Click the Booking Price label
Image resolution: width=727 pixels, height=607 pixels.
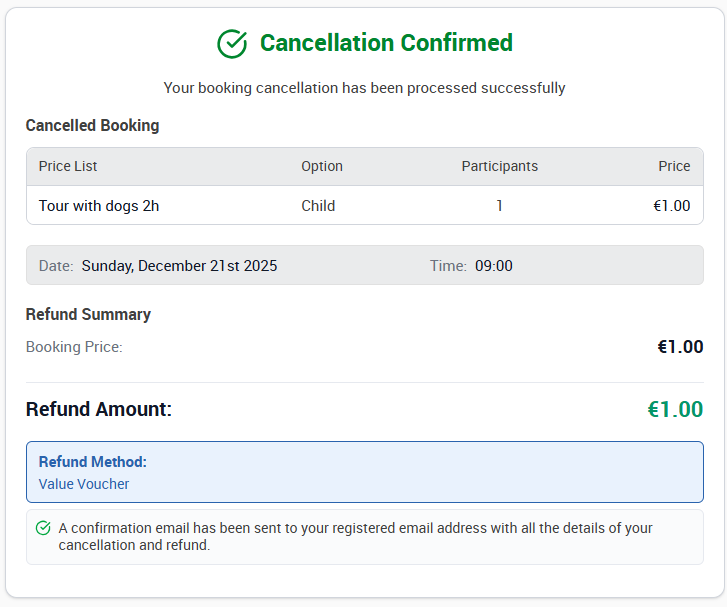click(74, 347)
